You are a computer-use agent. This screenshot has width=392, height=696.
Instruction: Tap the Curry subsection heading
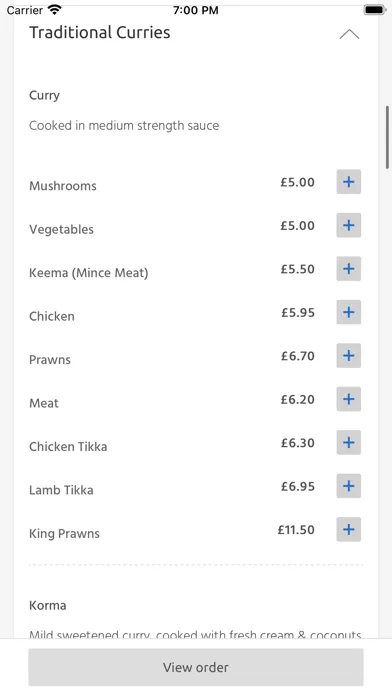pyautogui.click(x=44, y=95)
